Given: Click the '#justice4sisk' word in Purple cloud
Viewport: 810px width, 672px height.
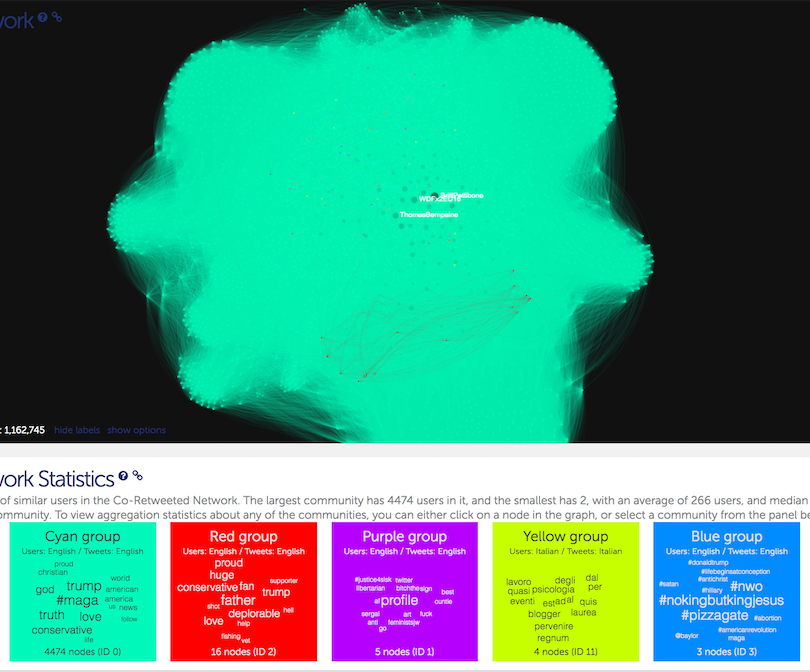Looking at the screenshot, I should click(373, 580).
